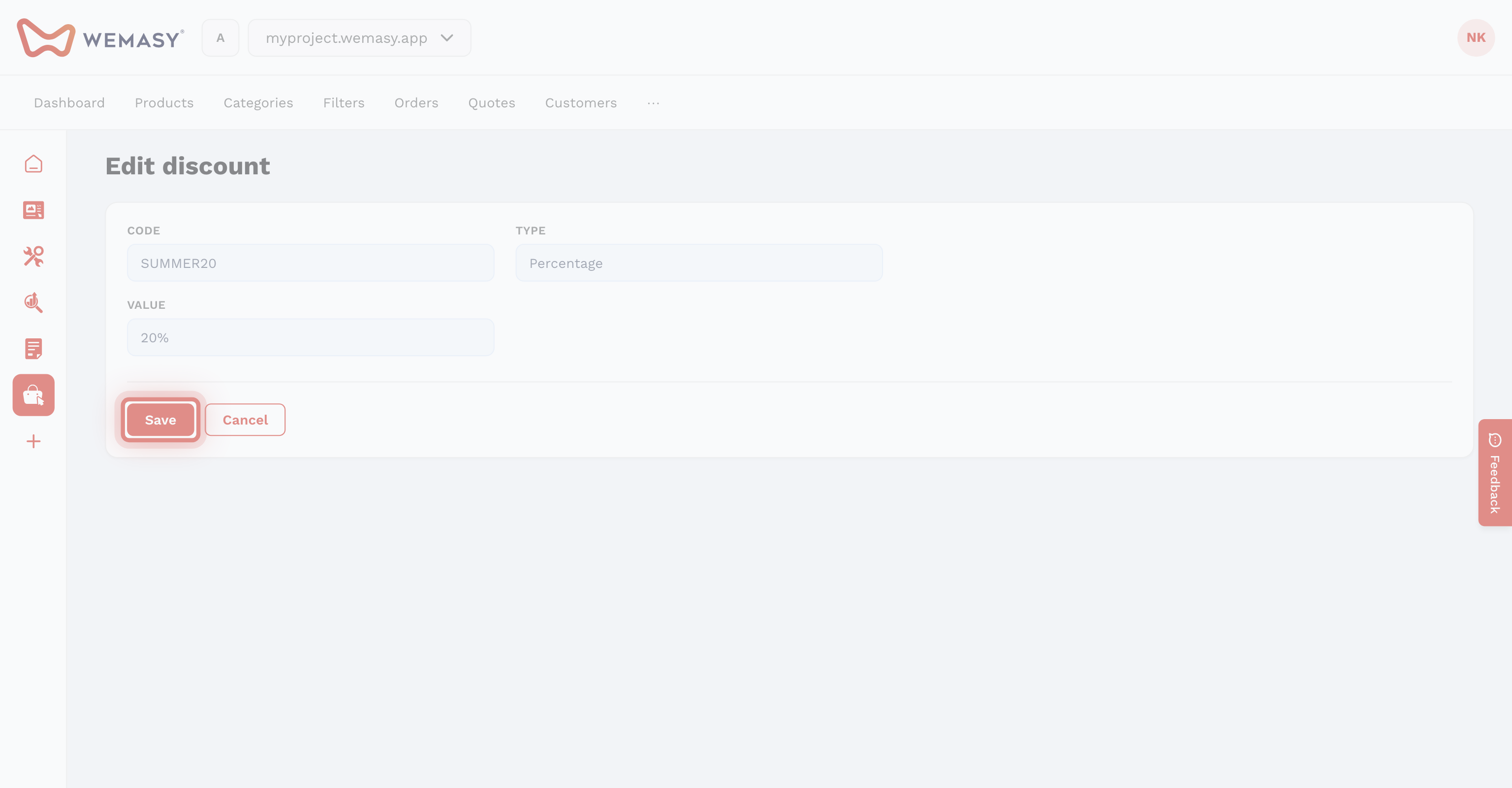This screenshot has height=788, width=1512.
Task: Click the VALUE field label
Action: pos(146,305)
